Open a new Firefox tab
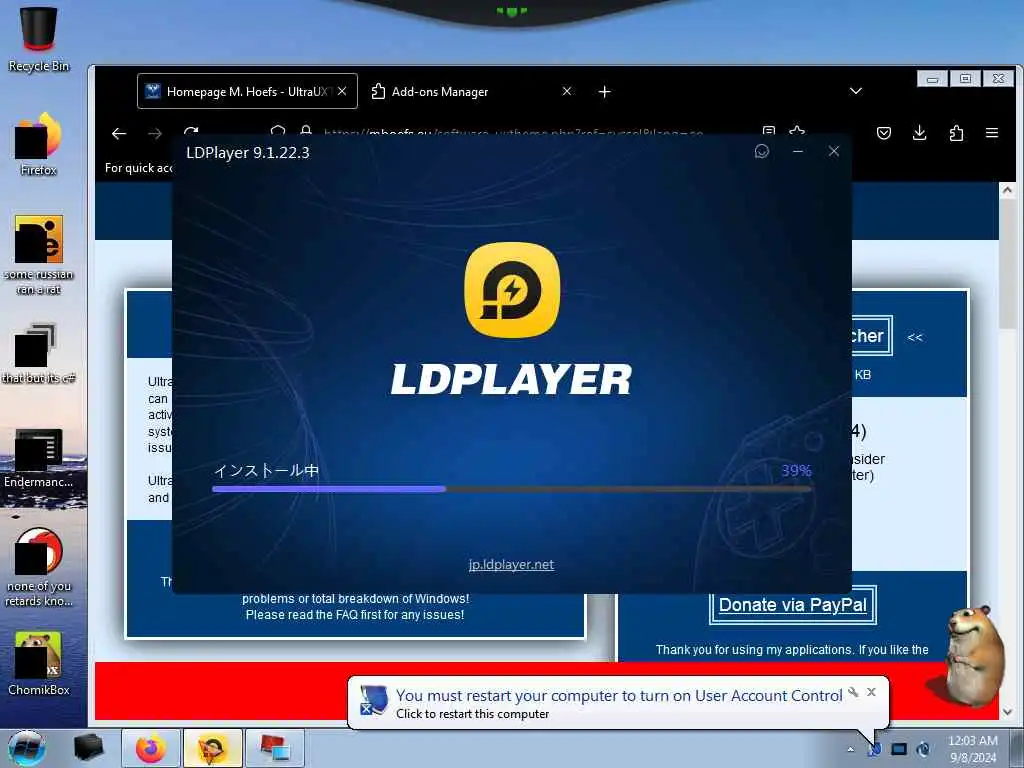 605,91
